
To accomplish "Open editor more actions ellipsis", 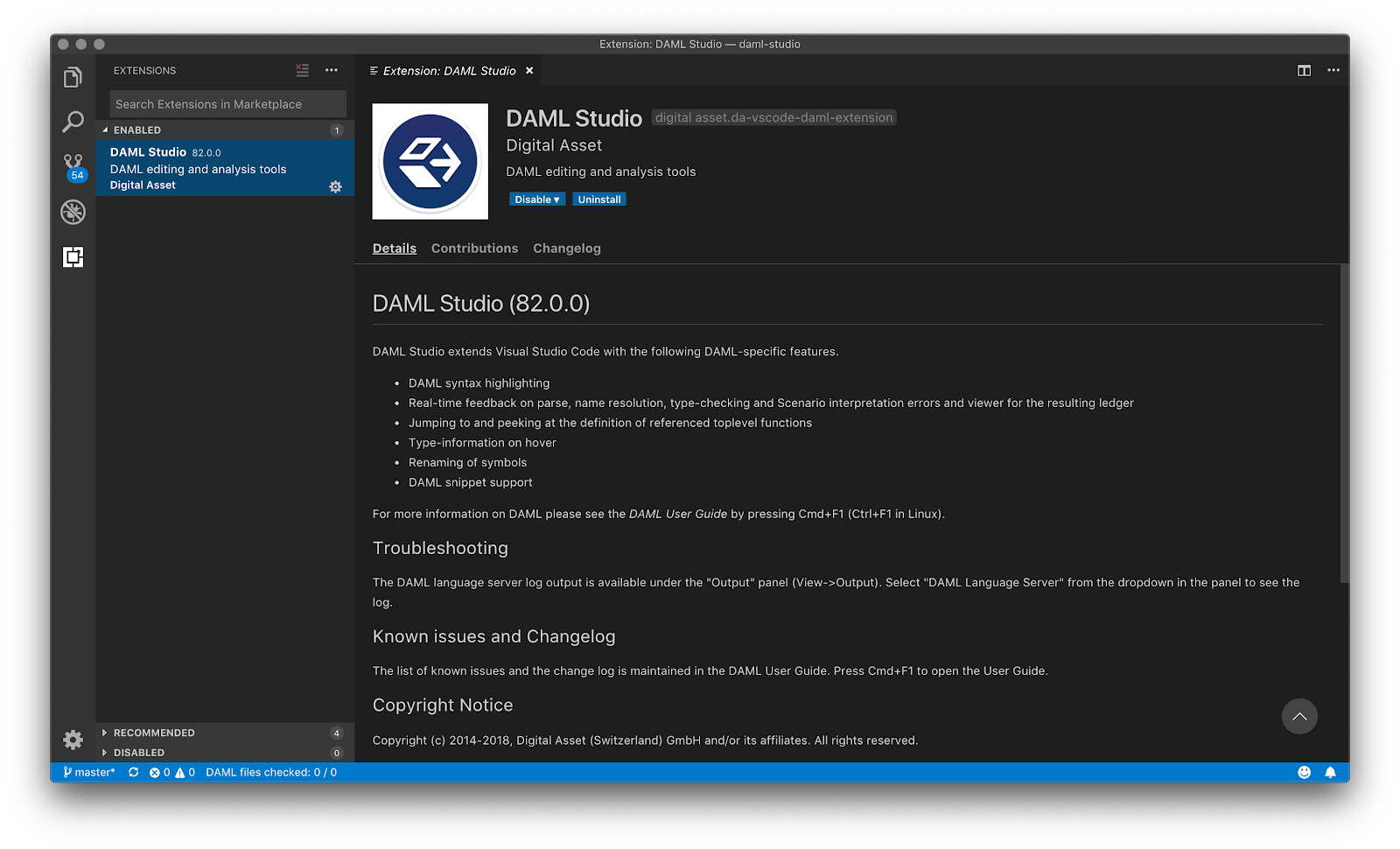I will click(1333, 70).
